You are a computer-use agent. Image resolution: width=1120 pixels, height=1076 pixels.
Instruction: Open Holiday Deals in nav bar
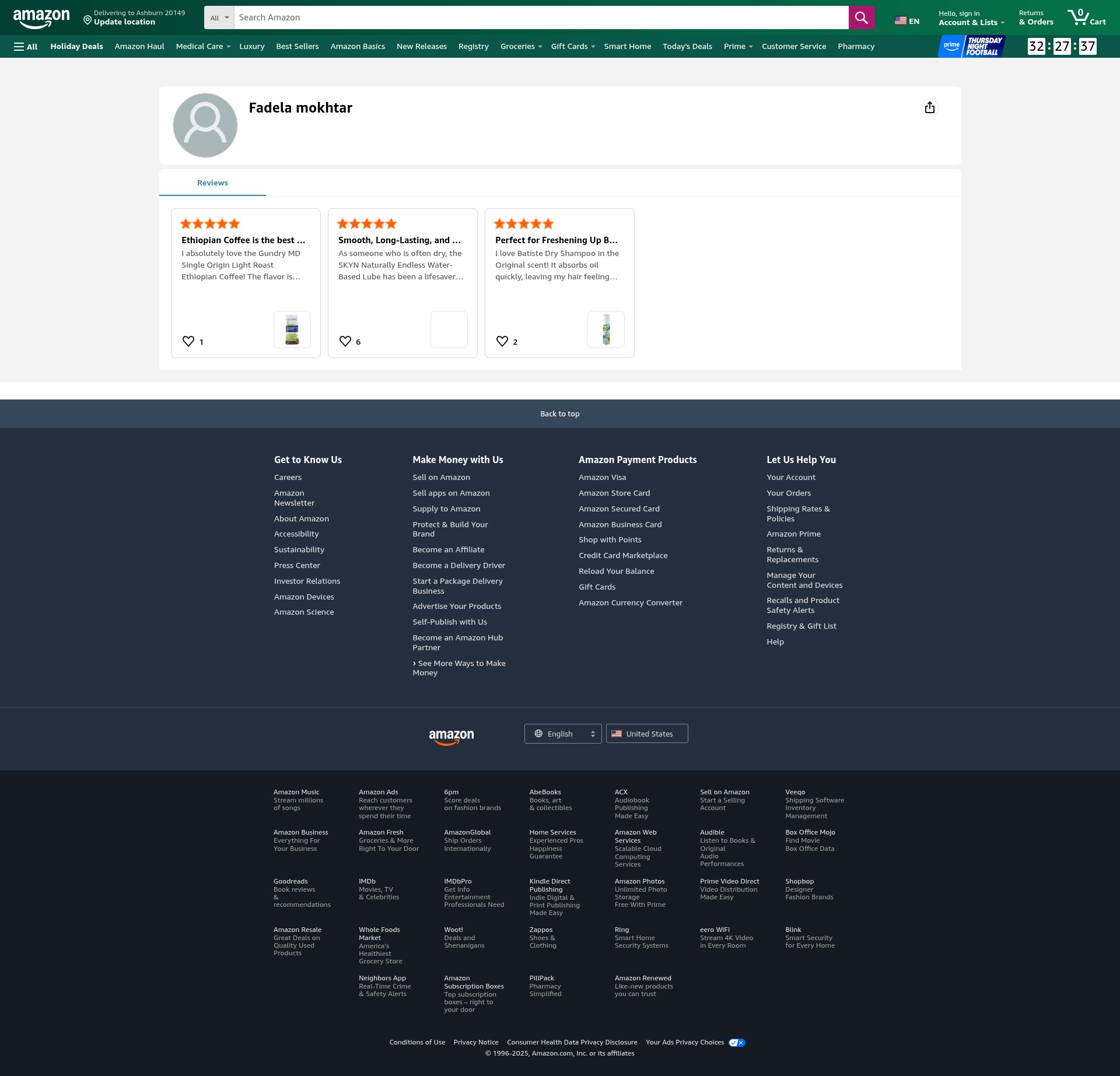[x=76, y=47]
